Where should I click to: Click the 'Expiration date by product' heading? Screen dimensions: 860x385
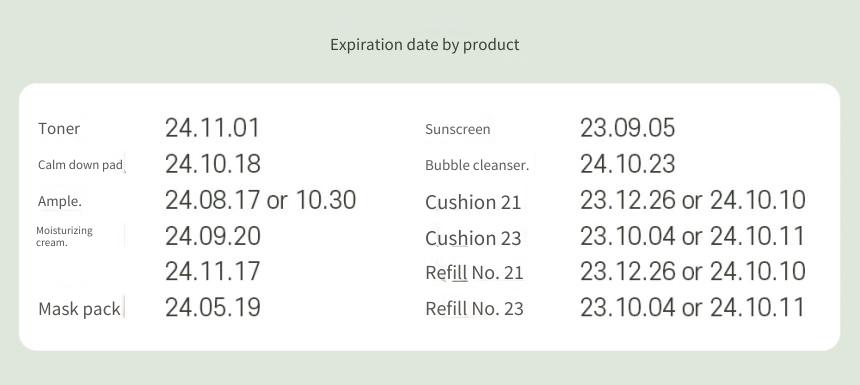coord(425,45)
